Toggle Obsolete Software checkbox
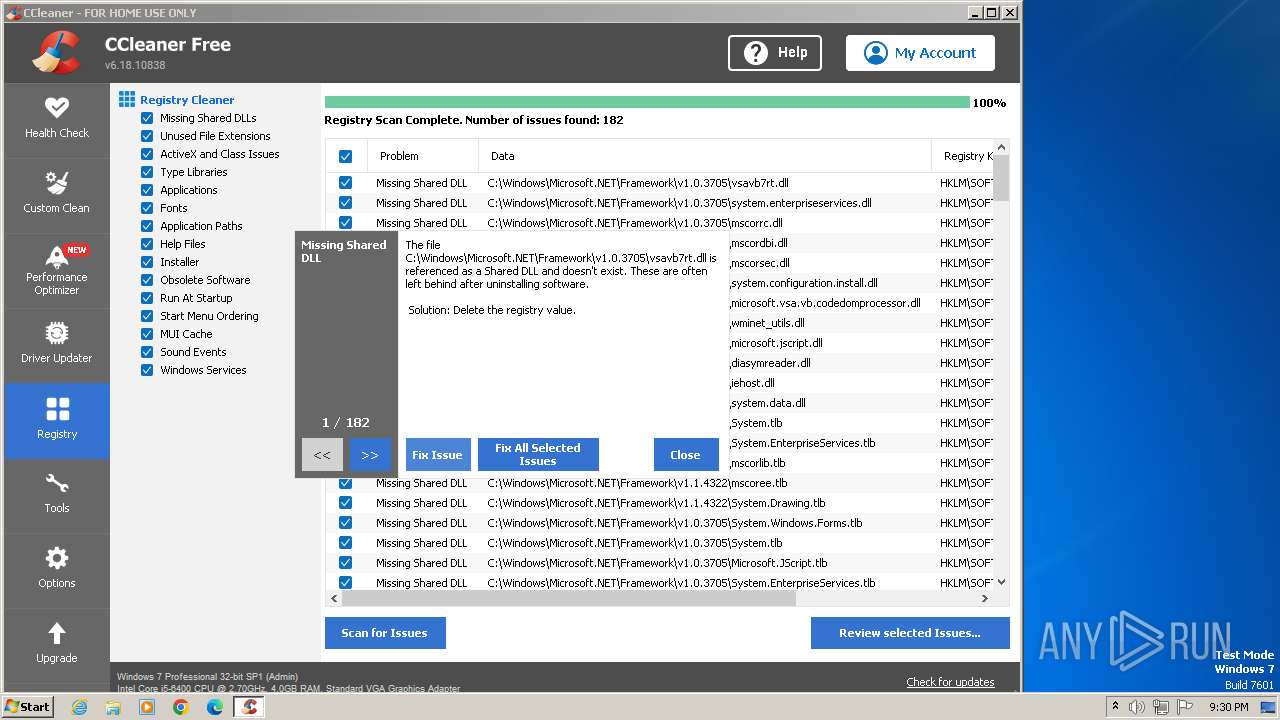This screenshot has width=1280, height=720. [x=147, y=280]
